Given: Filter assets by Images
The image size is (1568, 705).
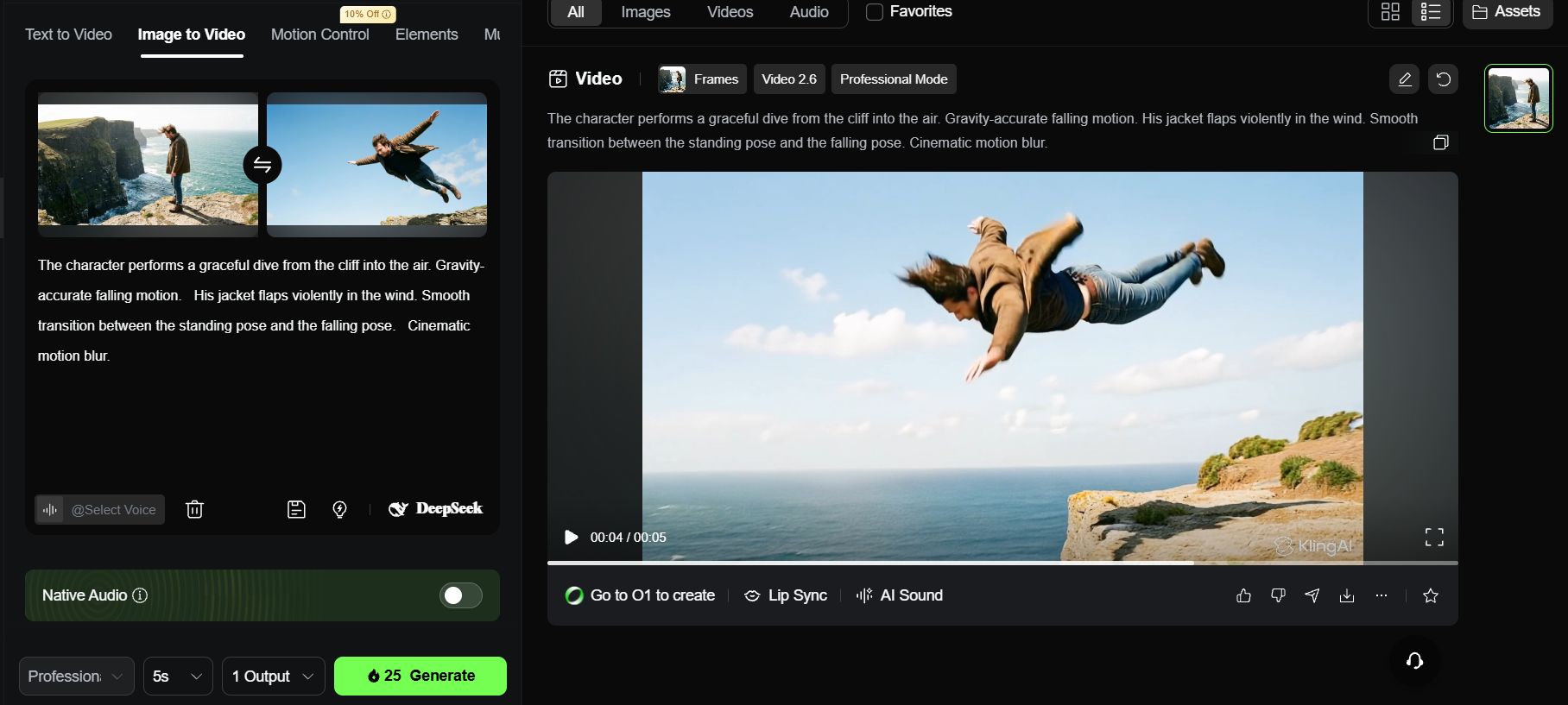Looking at the screenshot, I should pyautogui.click(x=646, y=12).
